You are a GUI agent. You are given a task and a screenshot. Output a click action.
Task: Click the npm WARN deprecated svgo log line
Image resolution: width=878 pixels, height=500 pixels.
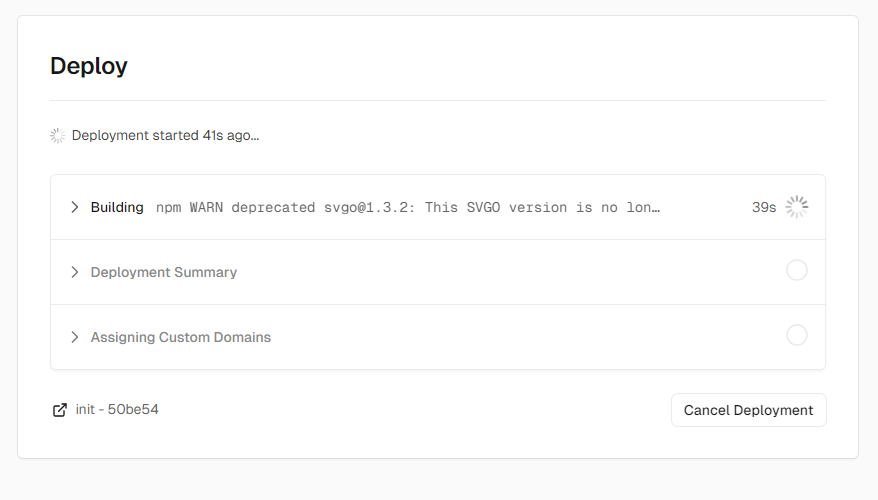408,208
